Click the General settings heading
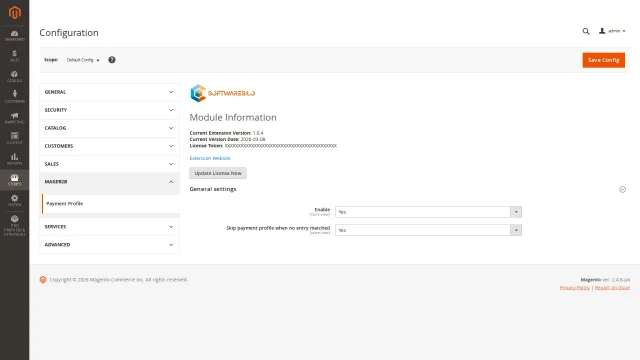Screen dimensions: 640x360 (x=213, y=189)
